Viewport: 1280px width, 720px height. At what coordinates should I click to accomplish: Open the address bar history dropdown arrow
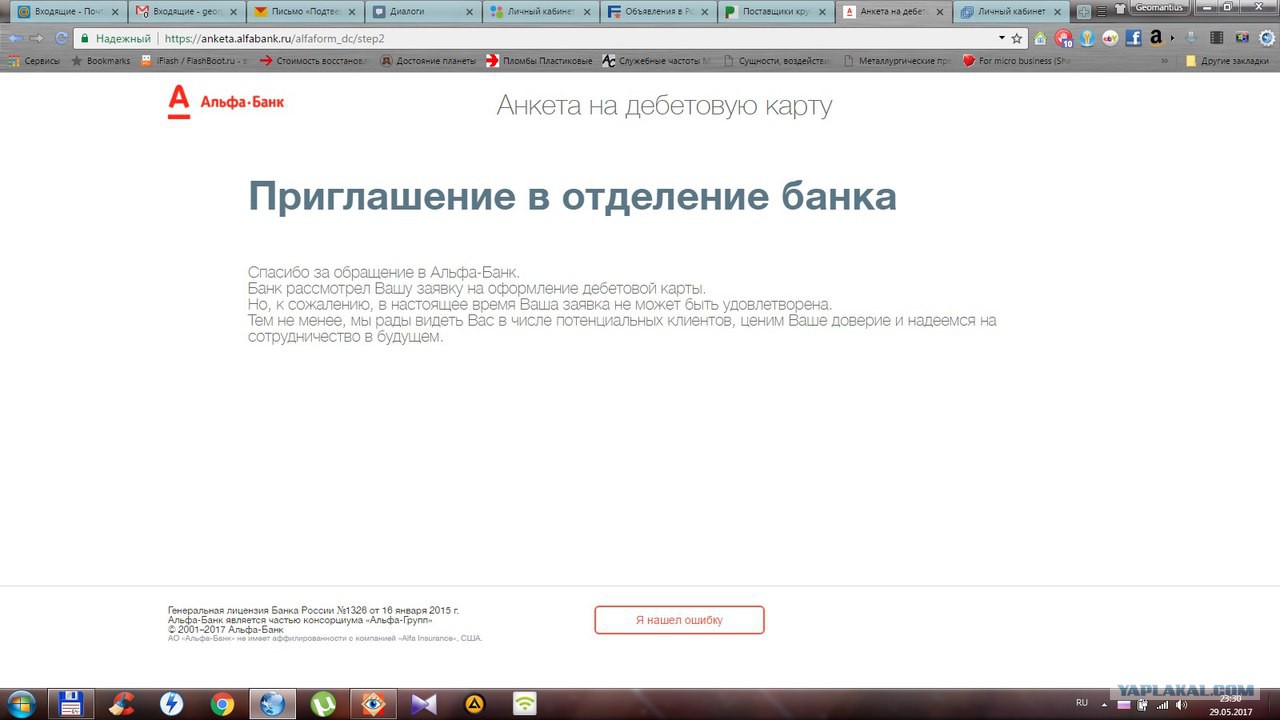pyautogui.click(x=1002, y=38)
